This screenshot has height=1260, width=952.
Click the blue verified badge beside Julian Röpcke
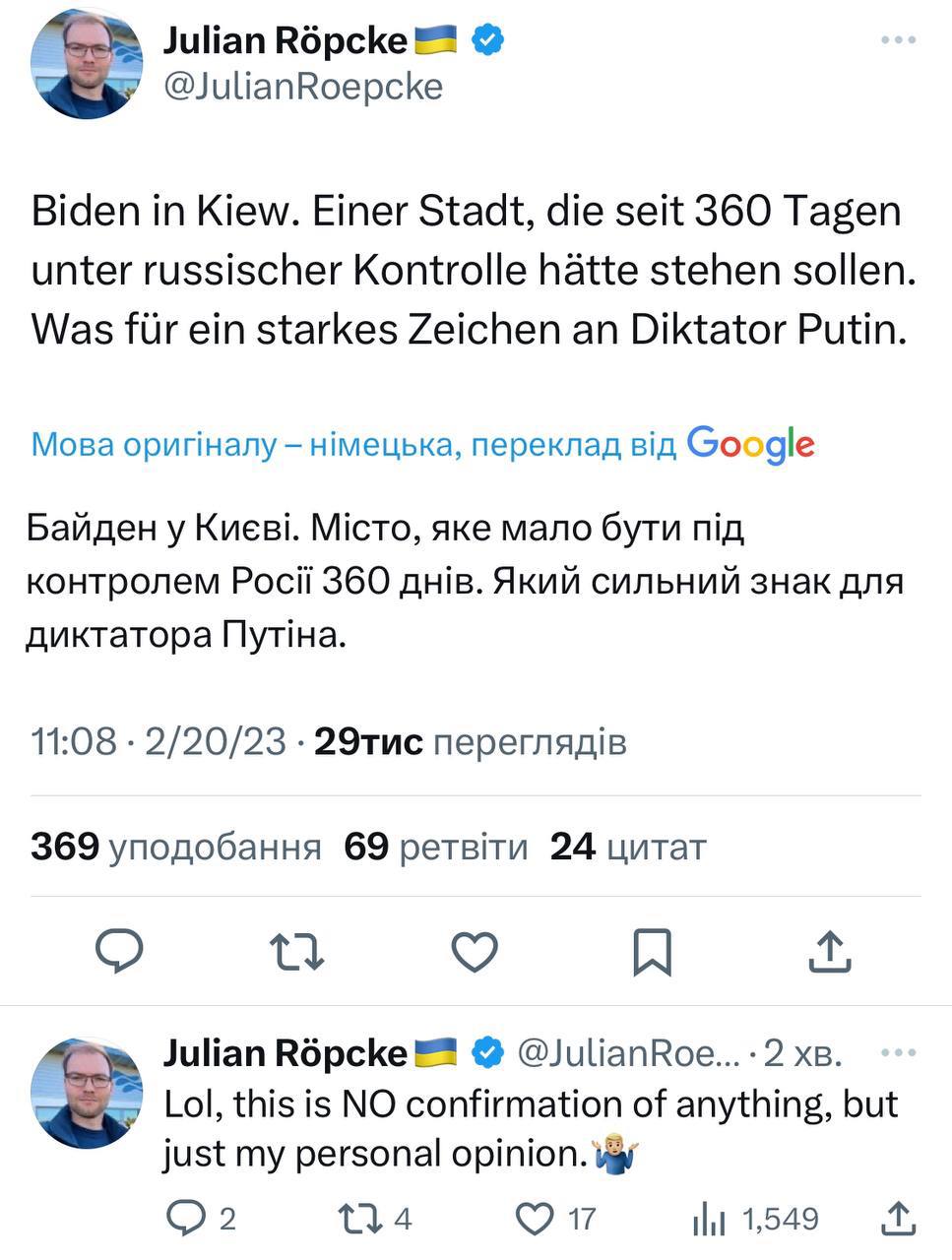click(x=489, y=40)
